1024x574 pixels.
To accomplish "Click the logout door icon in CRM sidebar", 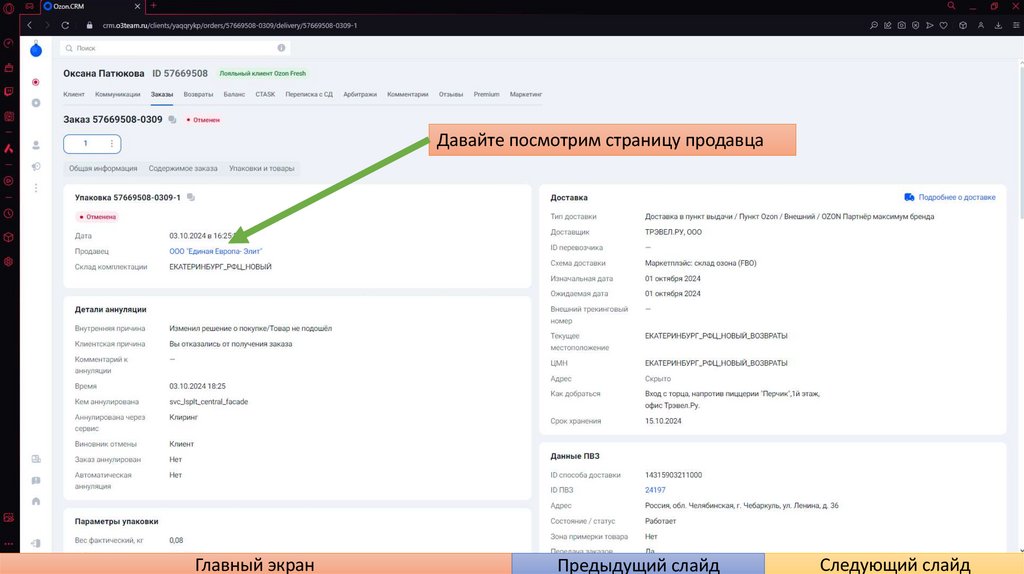I will pyautogui.click(x=36, y=543).
